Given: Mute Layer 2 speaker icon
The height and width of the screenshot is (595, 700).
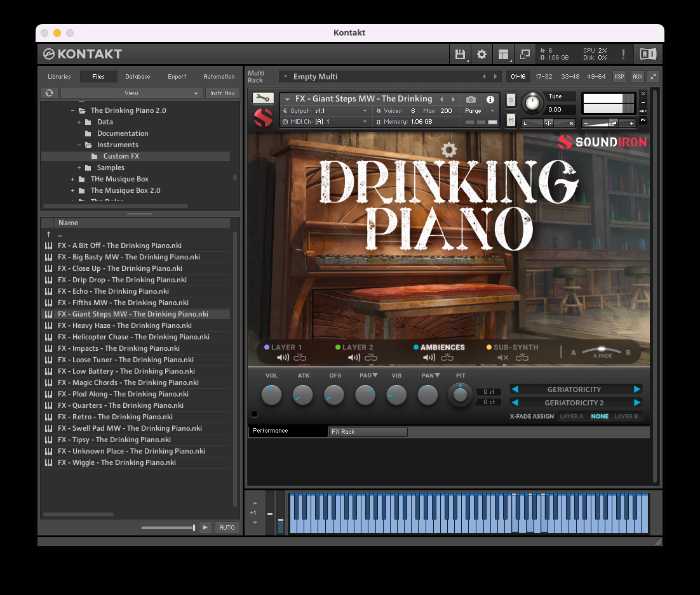Looking at the screenshot, I should pos(354,358).
